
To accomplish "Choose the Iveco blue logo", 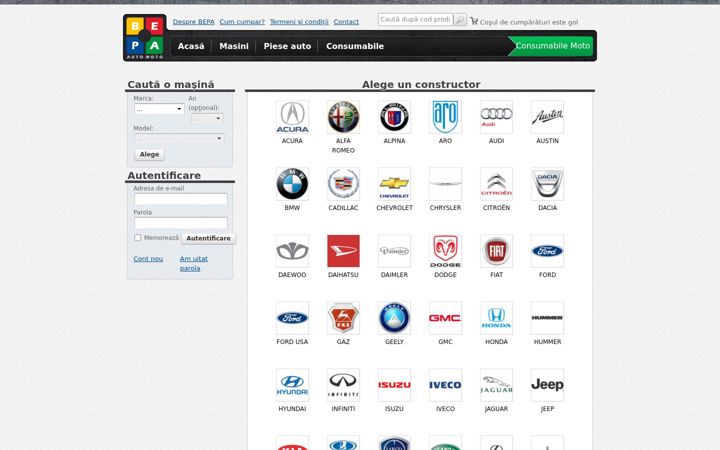I will 445,385.
